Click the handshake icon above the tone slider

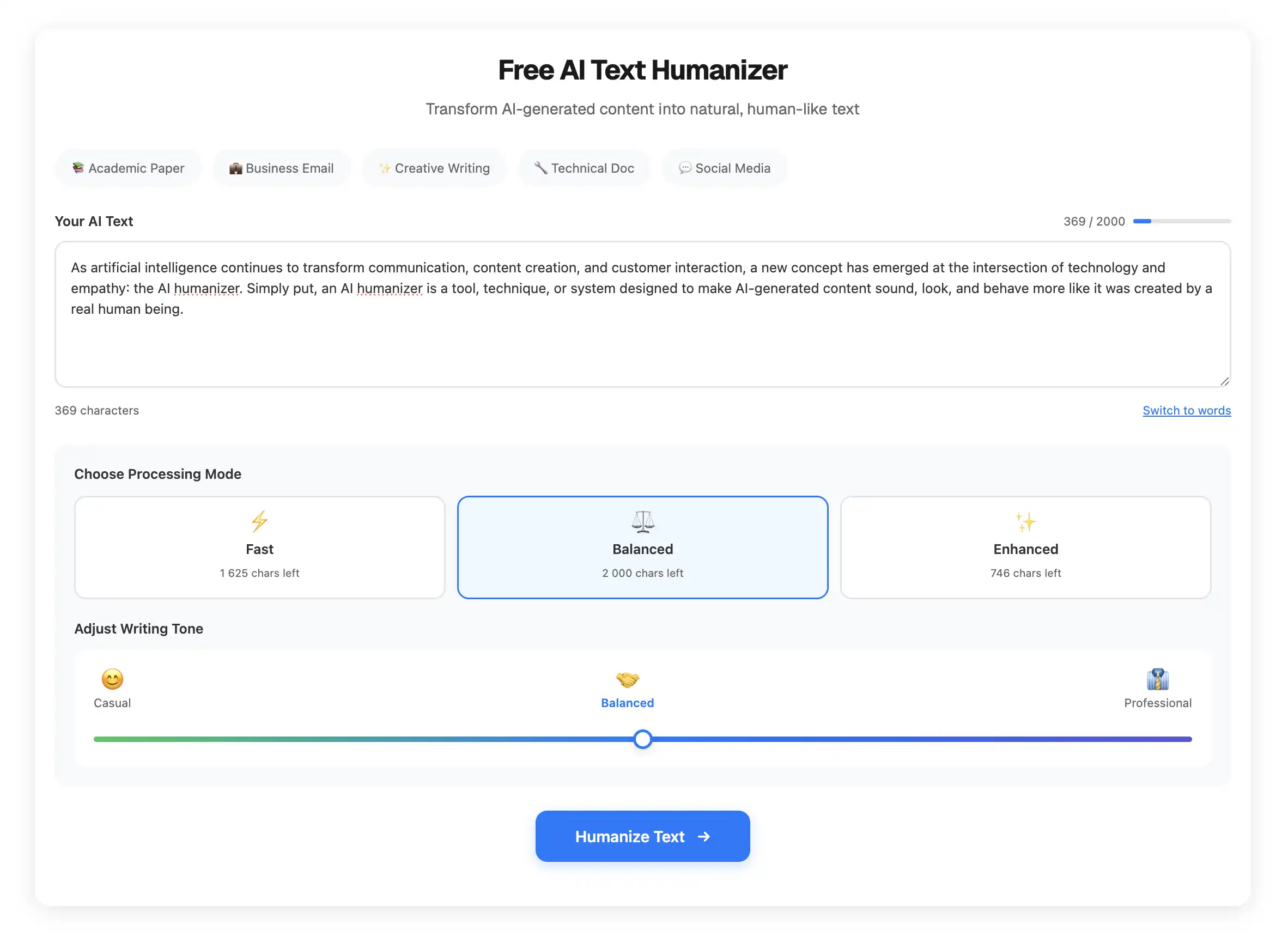click(627, 679)
